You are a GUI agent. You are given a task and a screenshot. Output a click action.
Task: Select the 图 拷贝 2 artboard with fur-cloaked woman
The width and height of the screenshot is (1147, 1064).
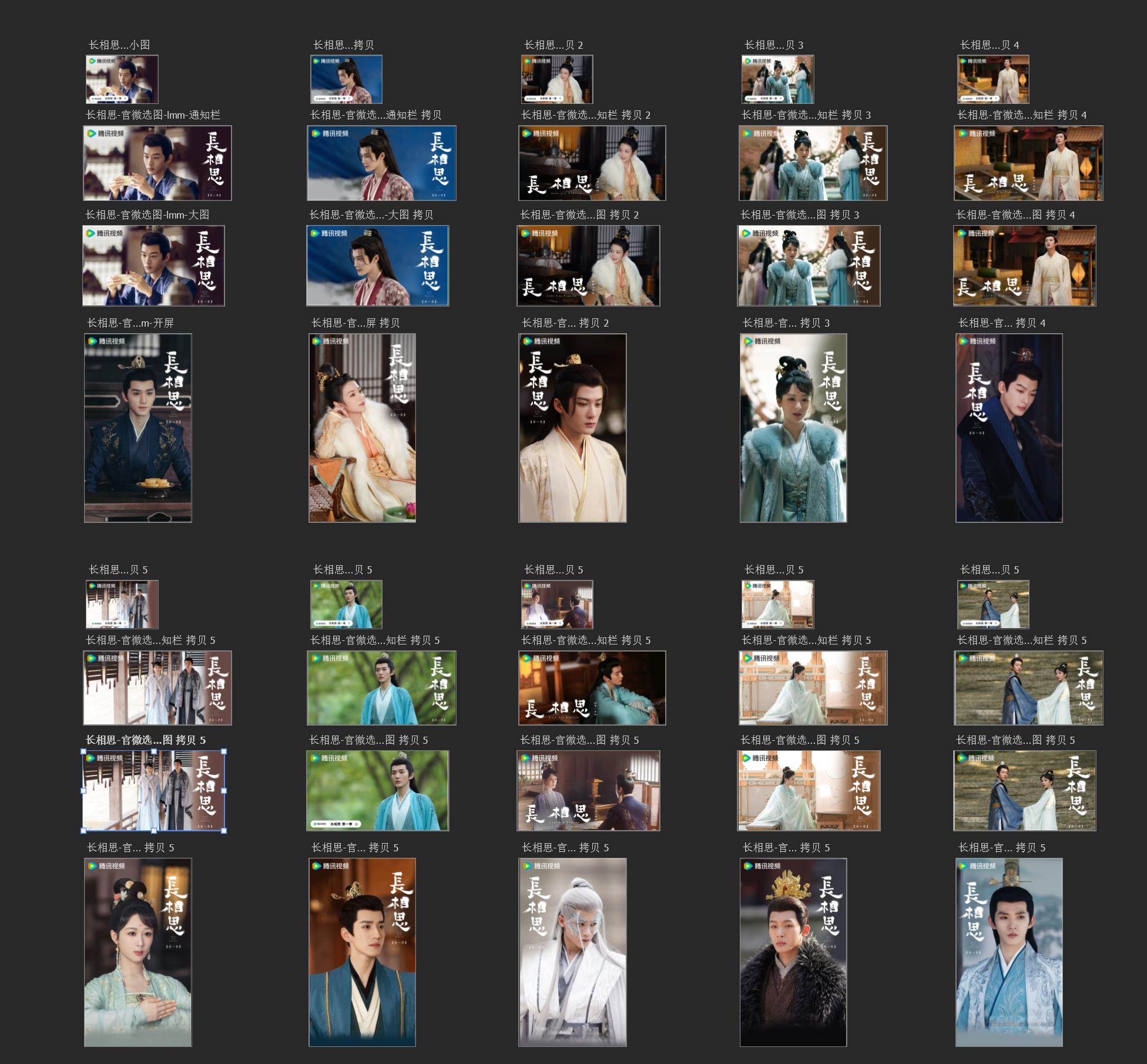click(588, 266)
